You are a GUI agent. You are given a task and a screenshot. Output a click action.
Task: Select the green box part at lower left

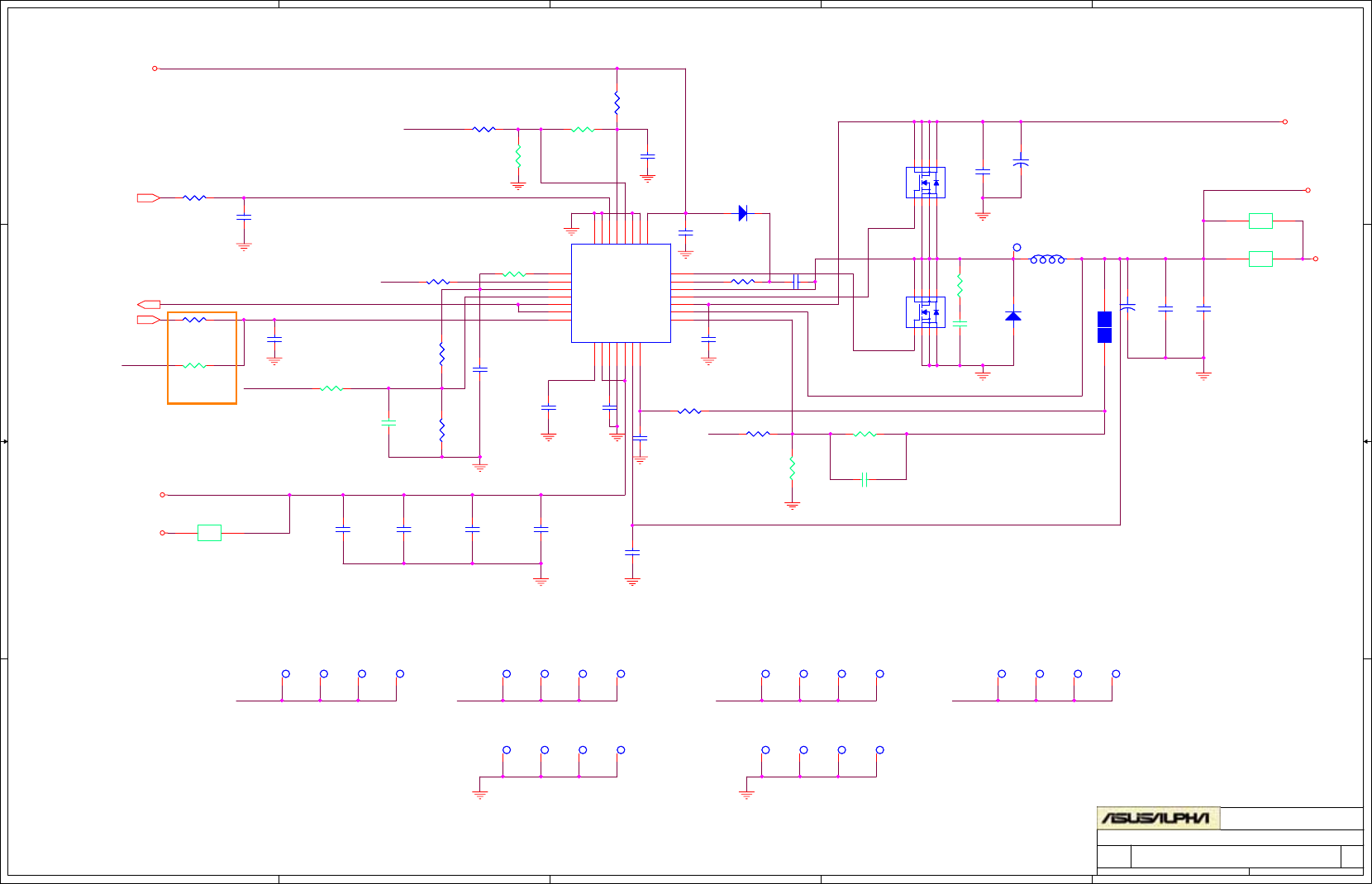[x=209, y=533]
